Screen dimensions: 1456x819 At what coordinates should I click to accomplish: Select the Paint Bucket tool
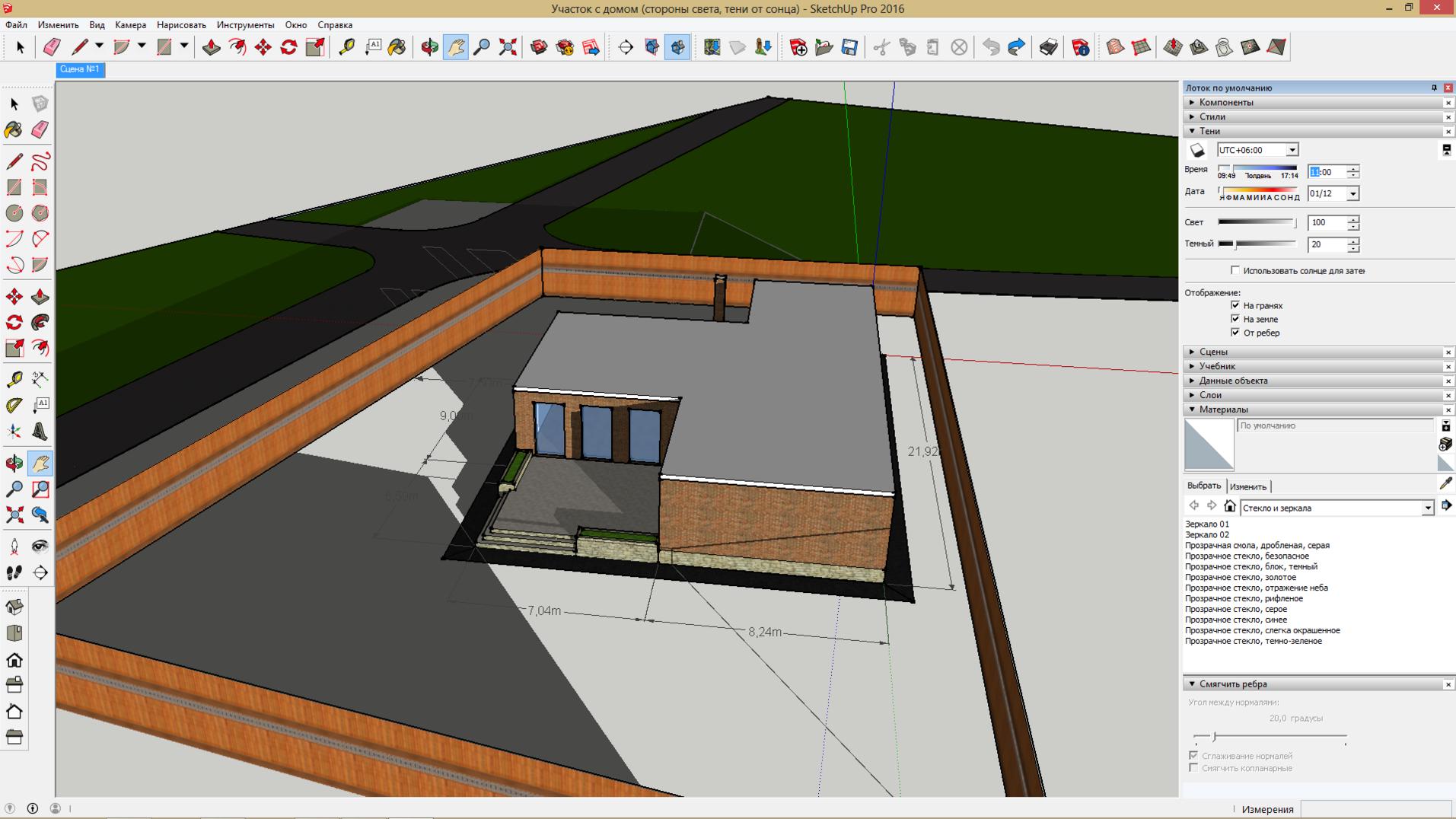[14, 129]
